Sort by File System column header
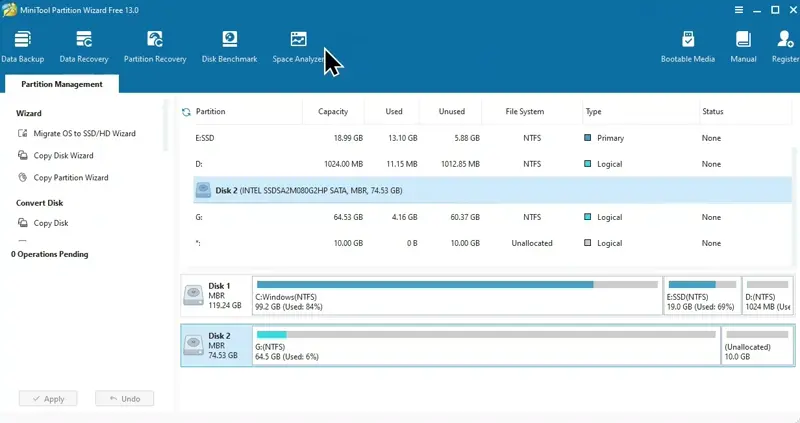800x423 pixels. click(x=524, y=111)
